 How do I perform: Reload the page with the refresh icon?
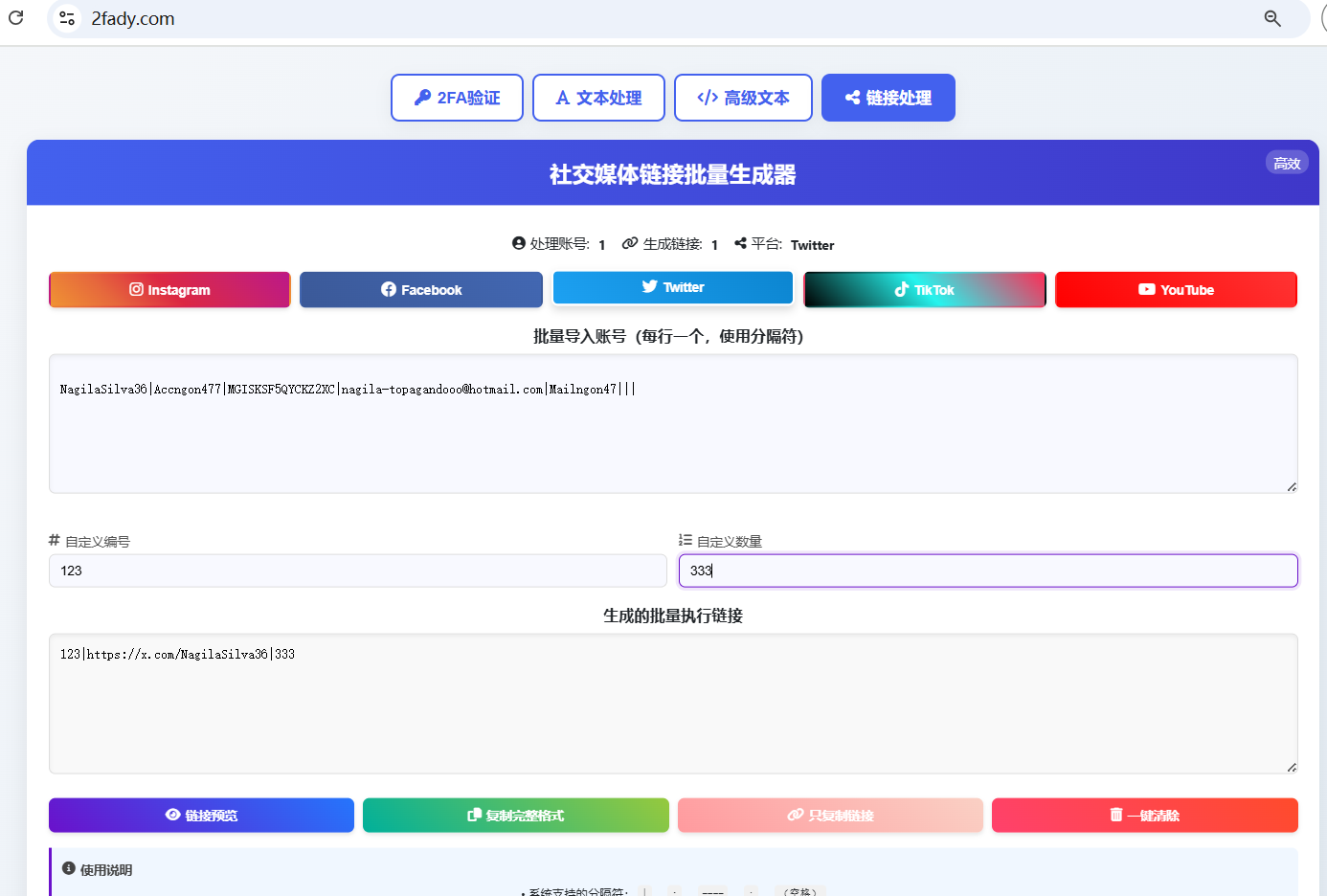coord(16,18)
